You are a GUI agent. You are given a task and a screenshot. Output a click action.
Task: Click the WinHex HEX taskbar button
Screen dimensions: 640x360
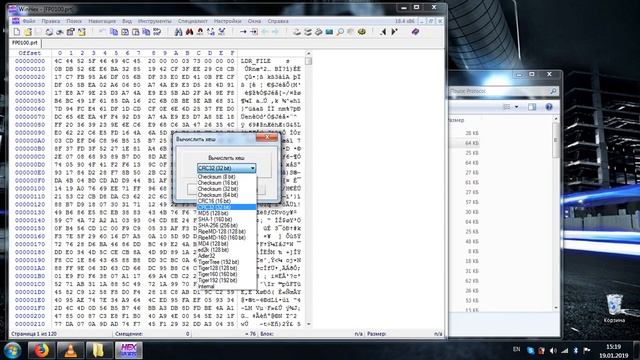click(x=129, y=350)
